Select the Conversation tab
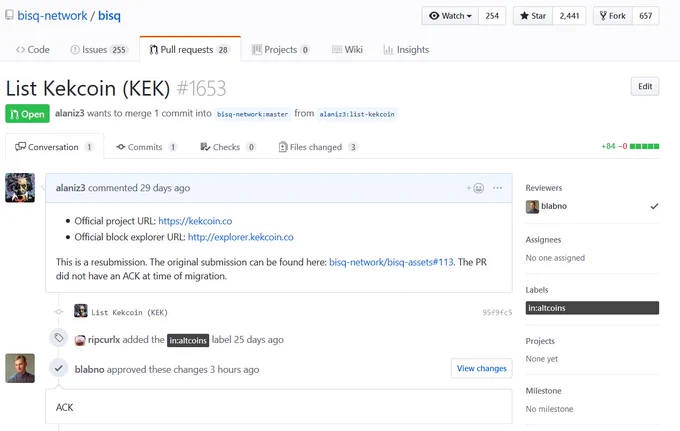 (x=54, y=147)
